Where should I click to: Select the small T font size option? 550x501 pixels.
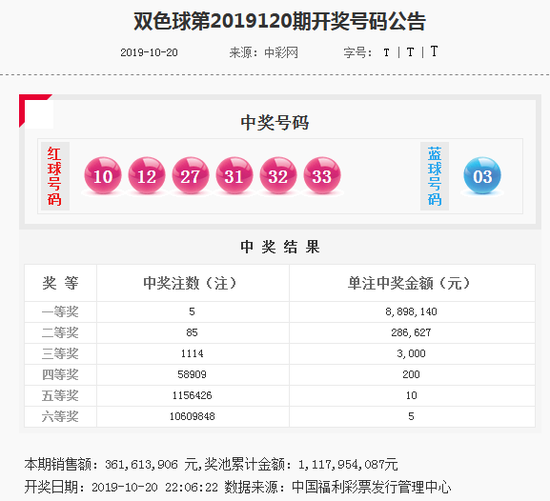pos(386,53)
